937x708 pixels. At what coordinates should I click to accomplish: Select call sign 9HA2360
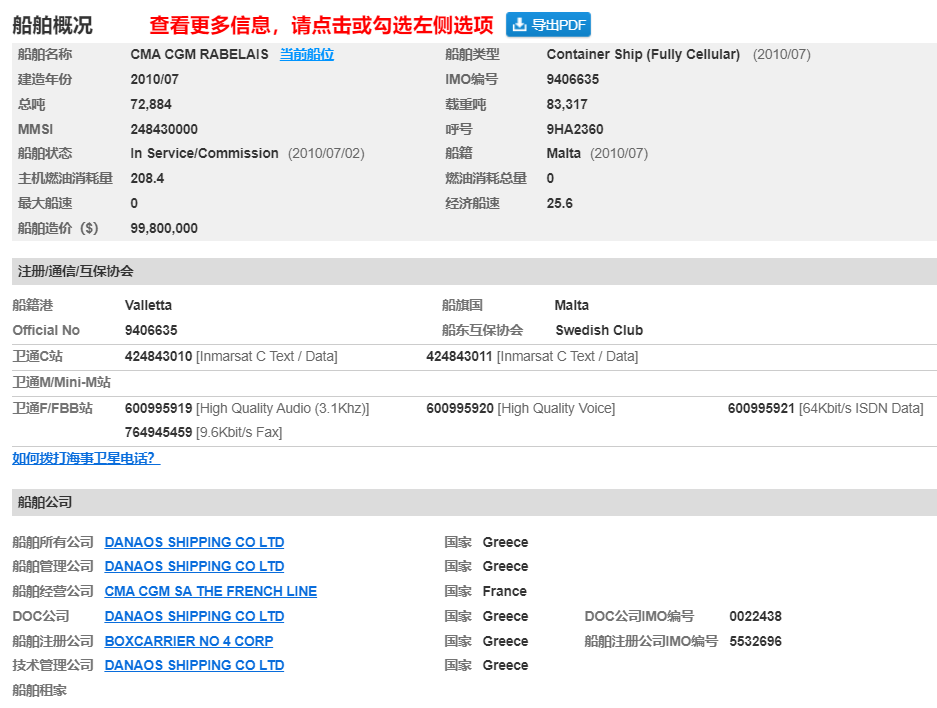tap(575, 129)
